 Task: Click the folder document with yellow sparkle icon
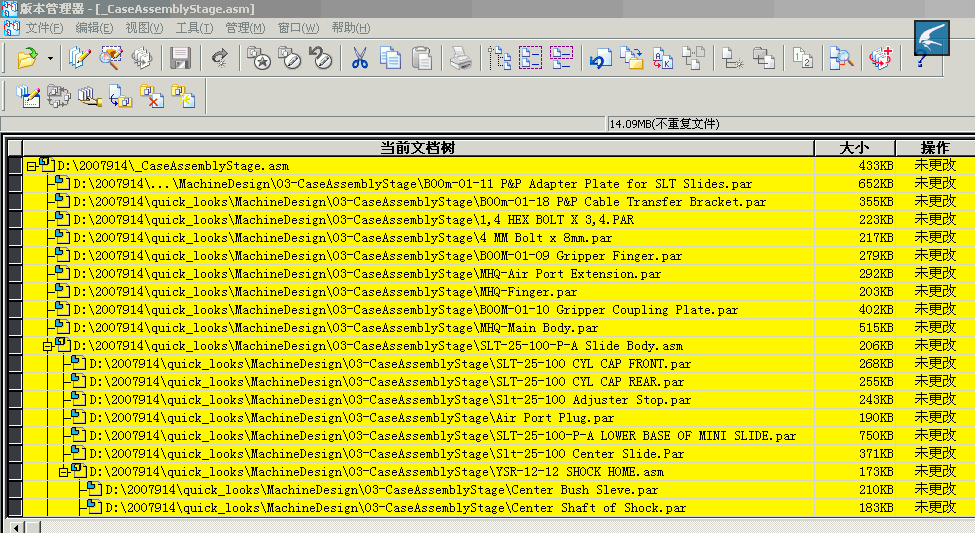tap(183, 96)
